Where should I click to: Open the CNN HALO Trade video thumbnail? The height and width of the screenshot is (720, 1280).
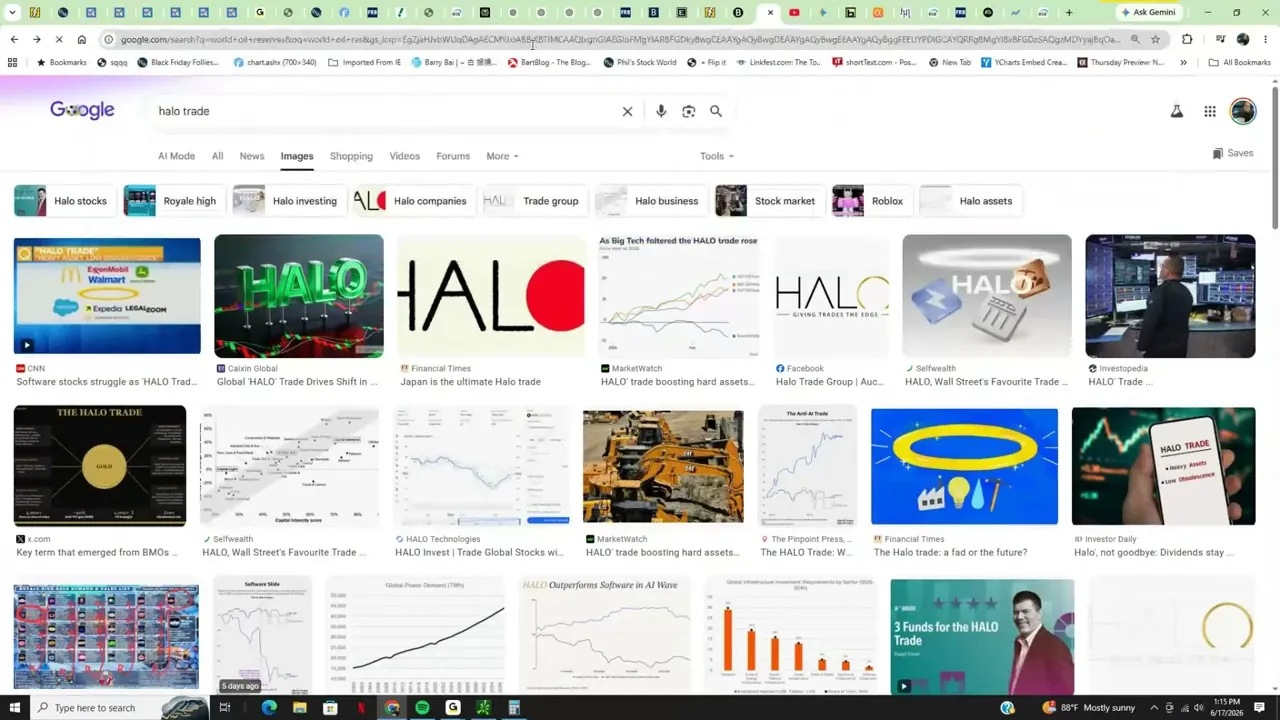107,296
